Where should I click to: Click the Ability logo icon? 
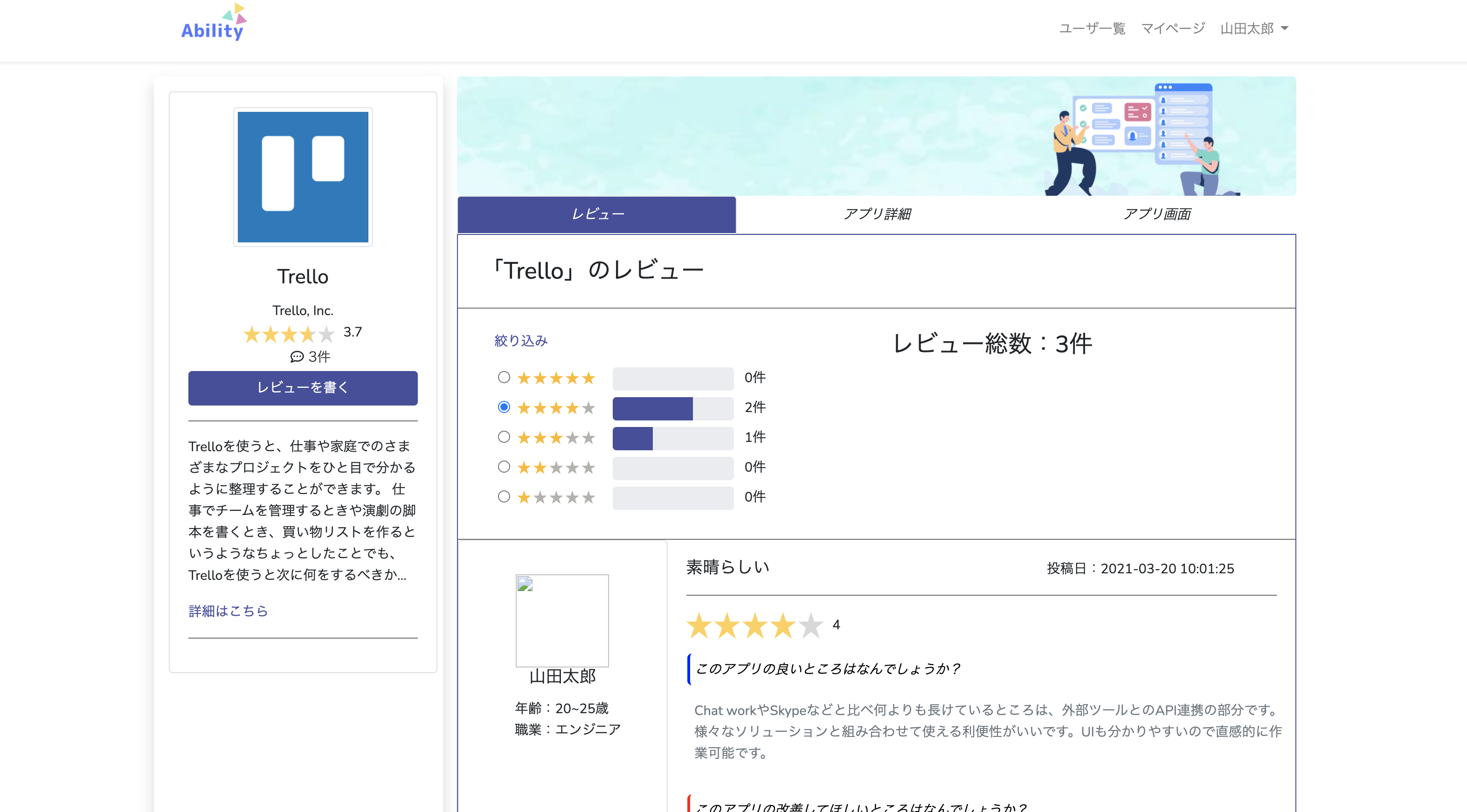coord(214,23)
